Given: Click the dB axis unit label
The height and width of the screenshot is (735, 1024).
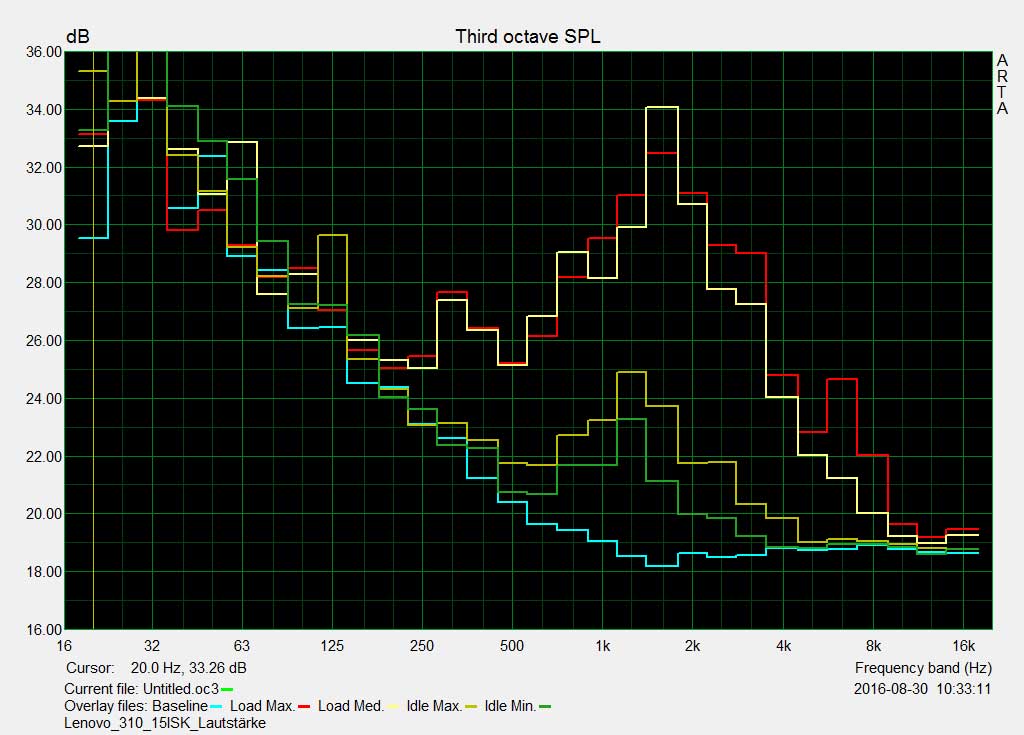Looking at the screenshot, I should [77, 37].
